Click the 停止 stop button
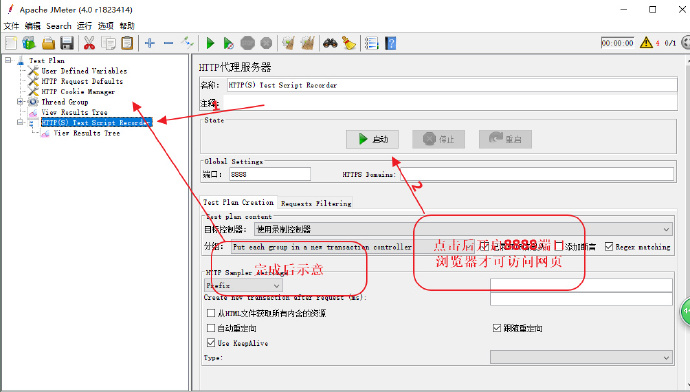 point(438,139)
